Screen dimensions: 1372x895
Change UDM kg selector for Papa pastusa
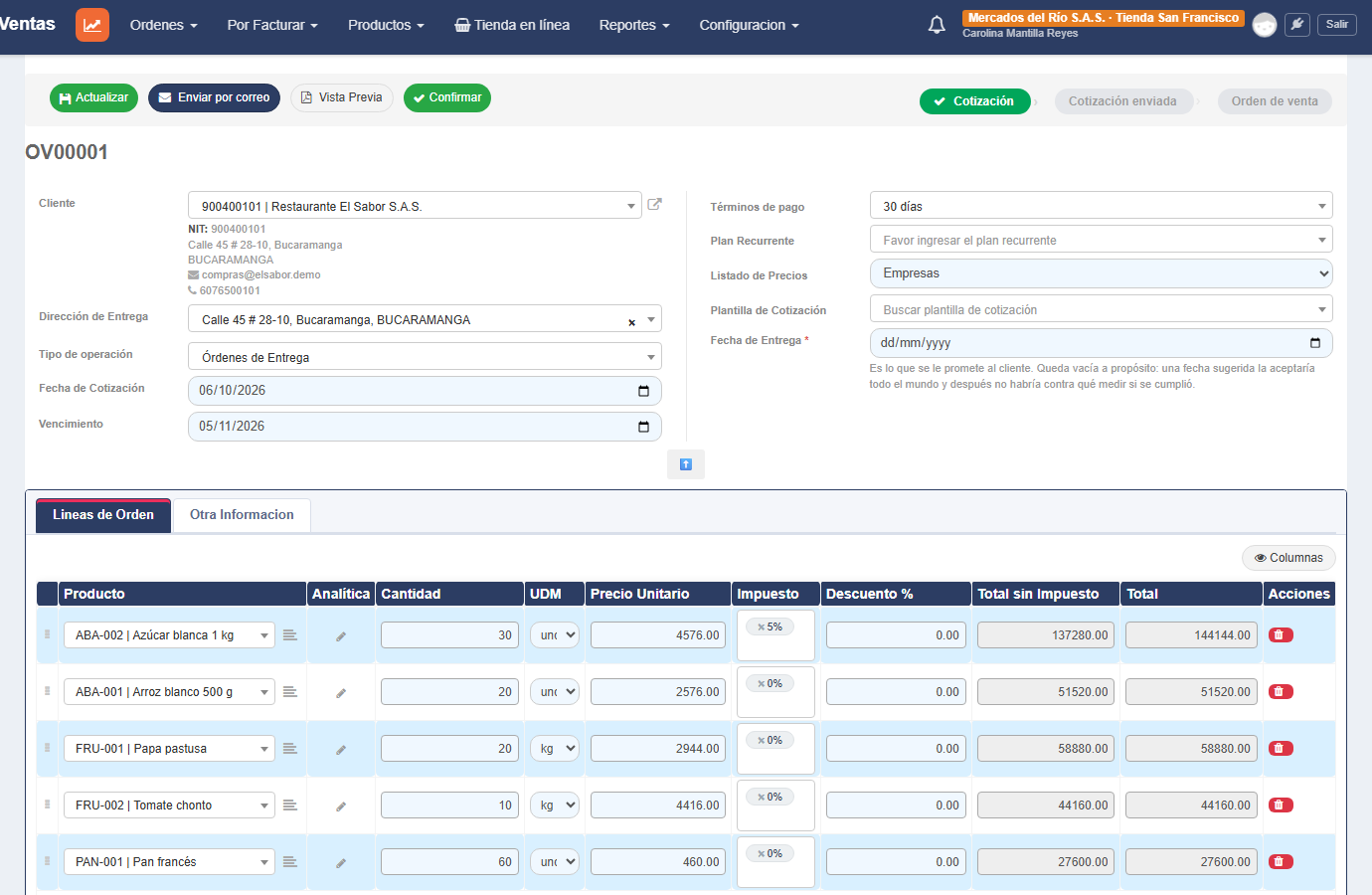point(554,749)
